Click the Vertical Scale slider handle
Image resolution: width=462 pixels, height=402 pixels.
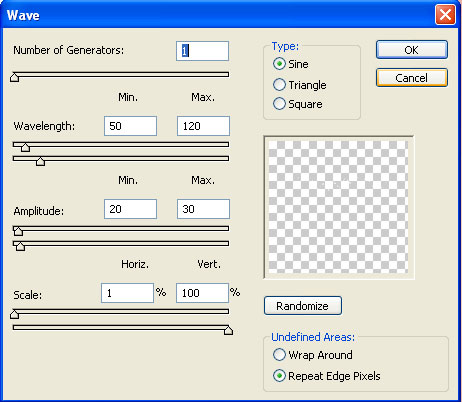tap(228, 330)
